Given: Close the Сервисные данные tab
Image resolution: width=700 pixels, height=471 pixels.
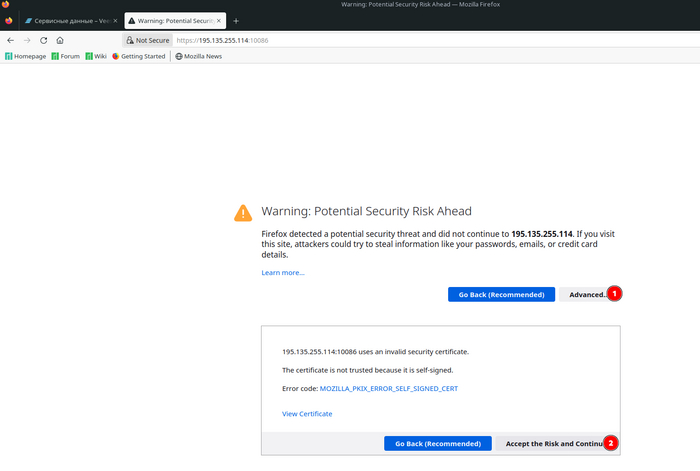Looking at the screenshot, I should [x=115, y=20].
